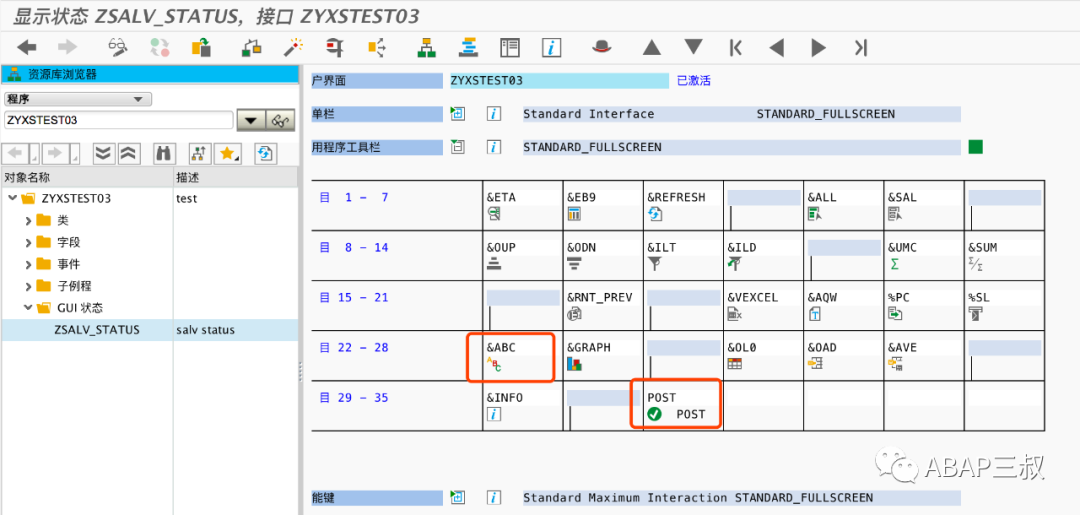Click the ZYXSTEST03 user interface field
The image size is (1080, 515).
[x=559, y=81]
